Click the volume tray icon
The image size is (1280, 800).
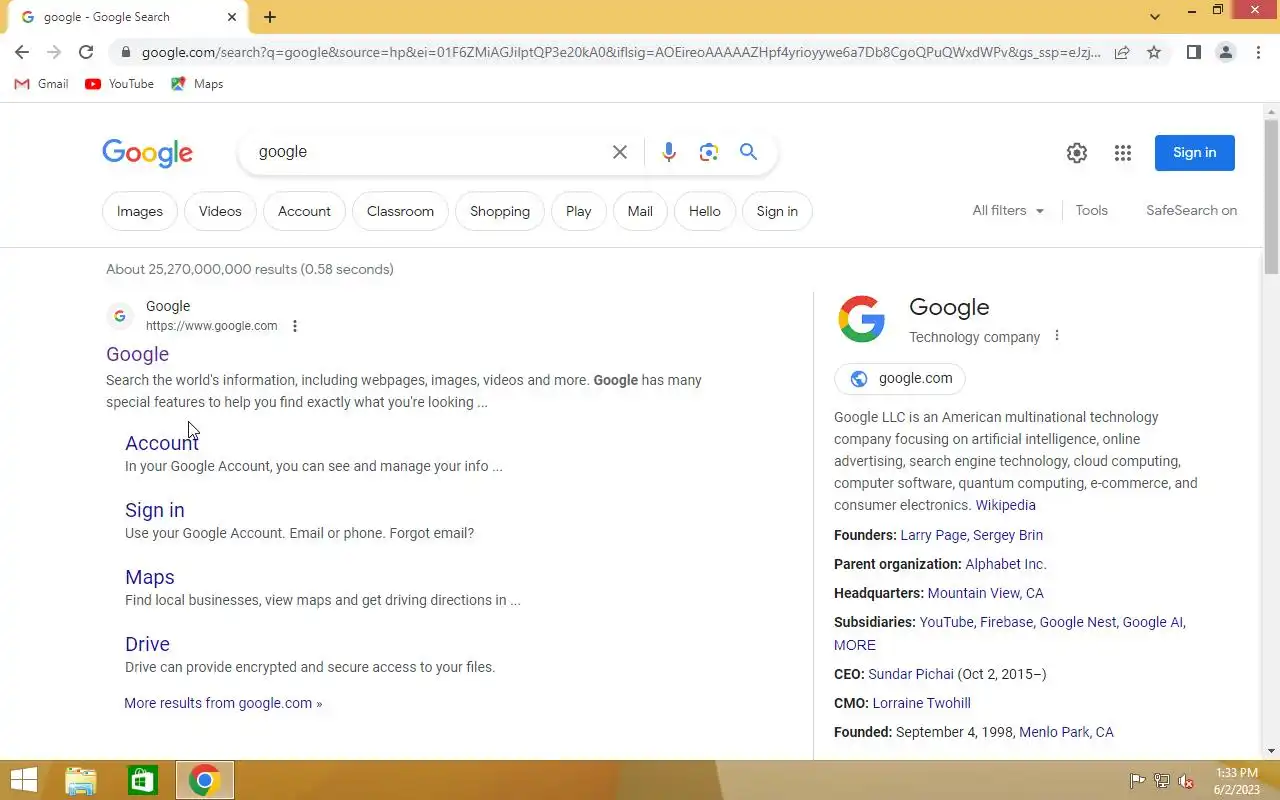(x=1186, y=781)
